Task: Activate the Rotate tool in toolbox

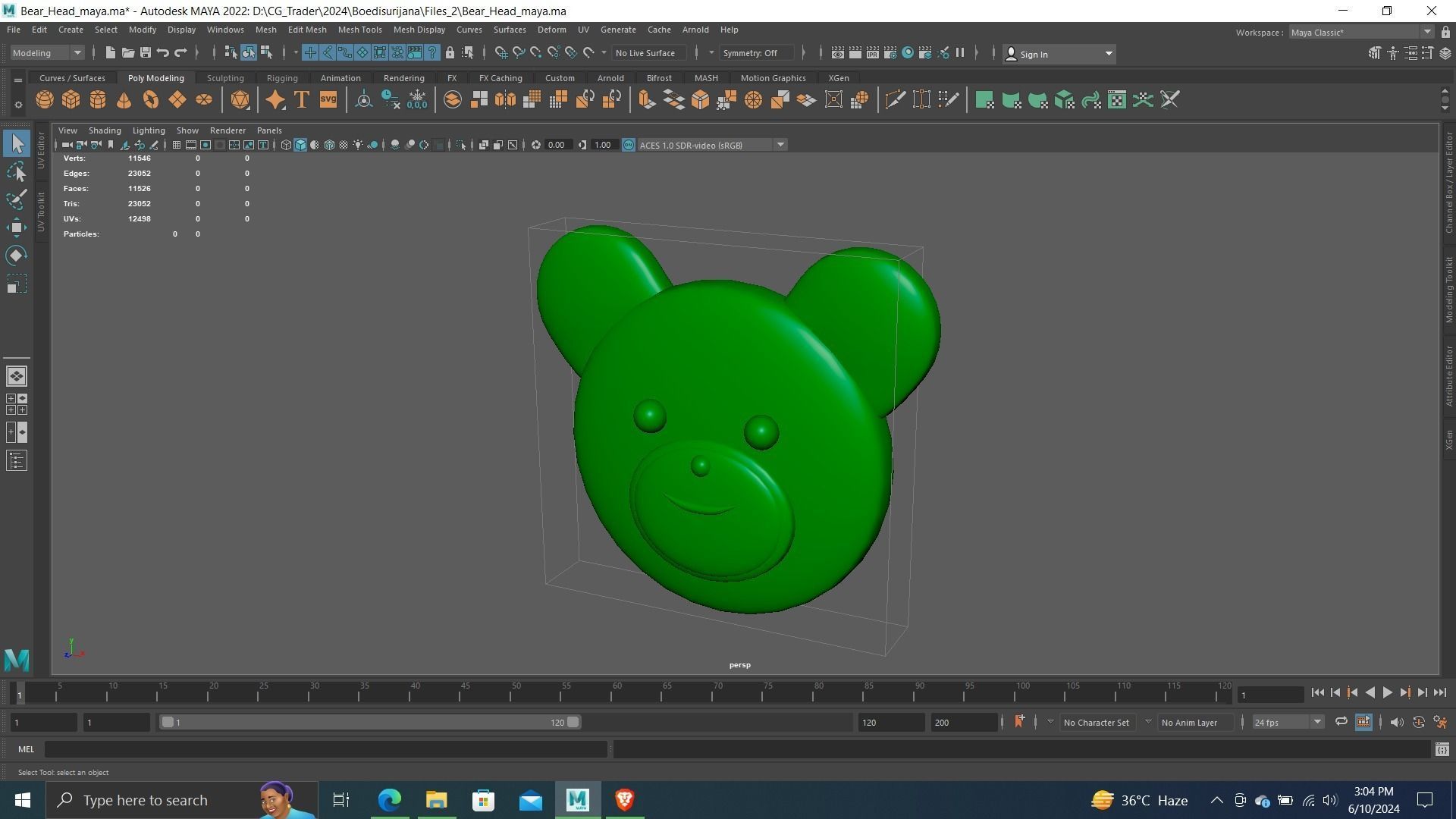Action: (17, 256)
